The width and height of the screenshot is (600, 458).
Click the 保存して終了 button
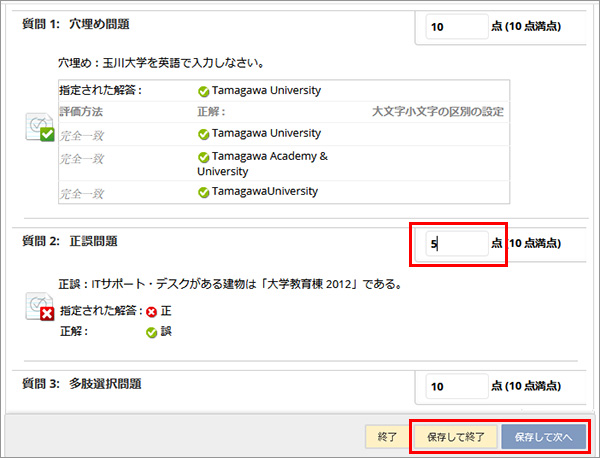click(455, 437)
